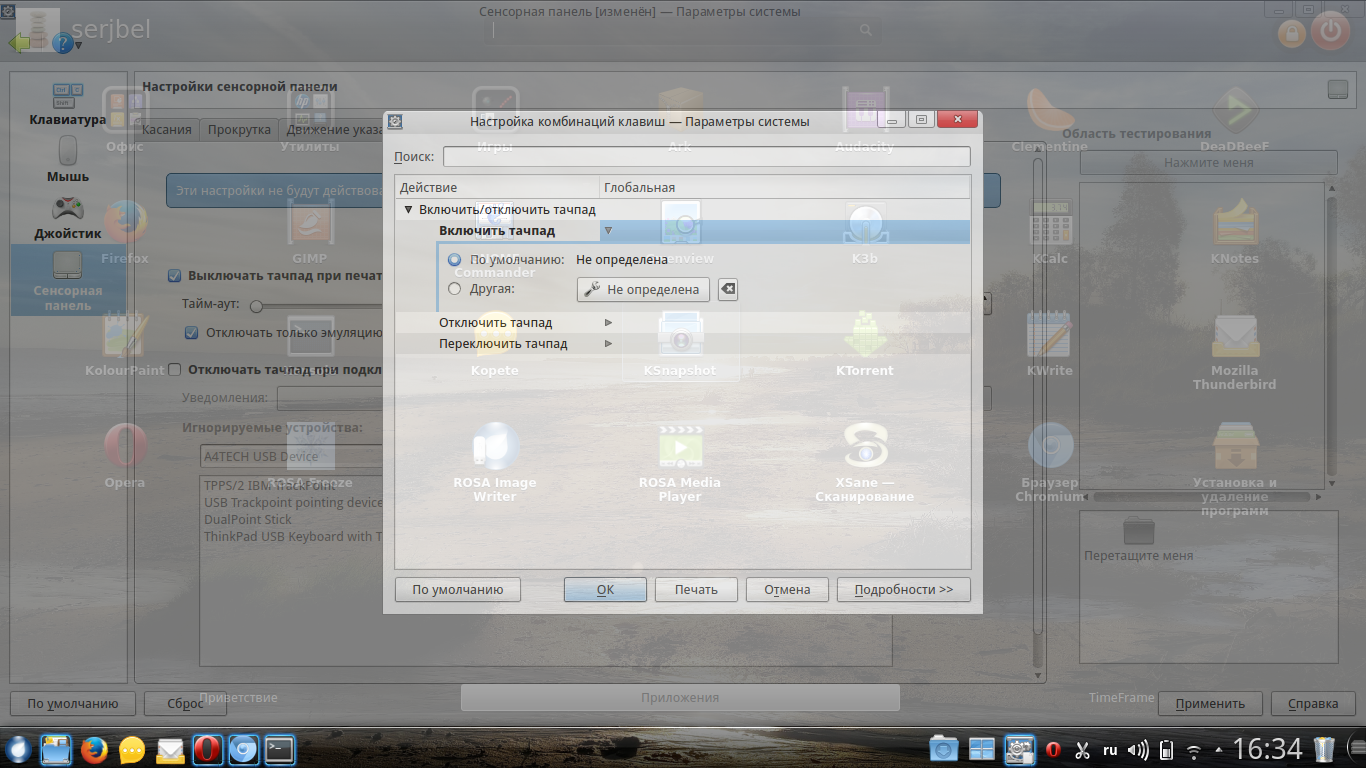Click the Firefox icon in the taskbar
The height and width of the screenshot is (768, 1366).
pyautogui.click(x=94, y=748)
